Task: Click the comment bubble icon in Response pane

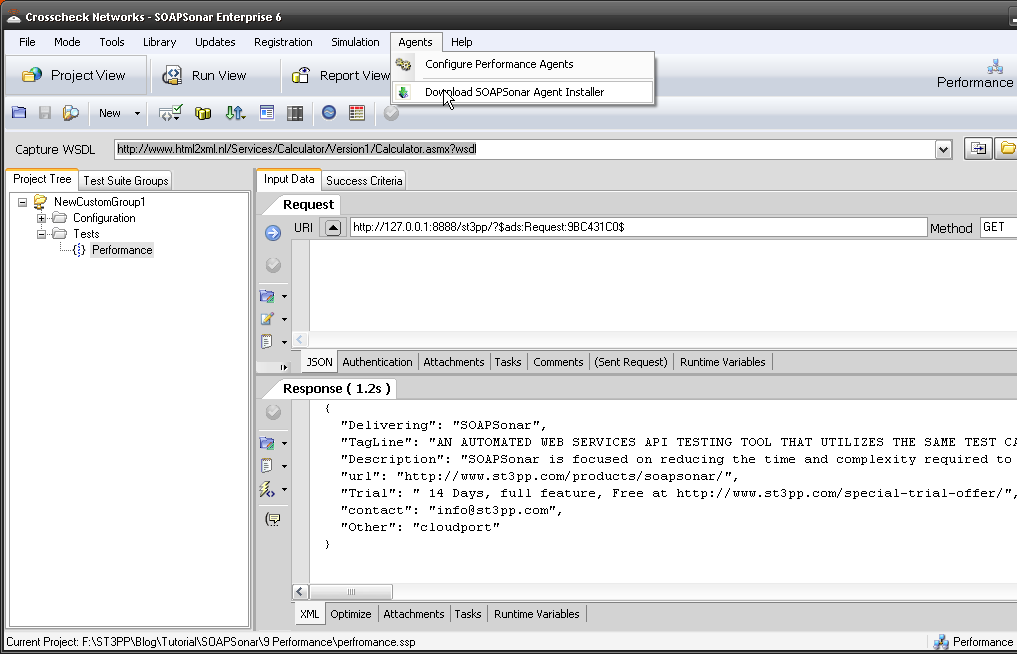Action: click(x=273, y=519)
